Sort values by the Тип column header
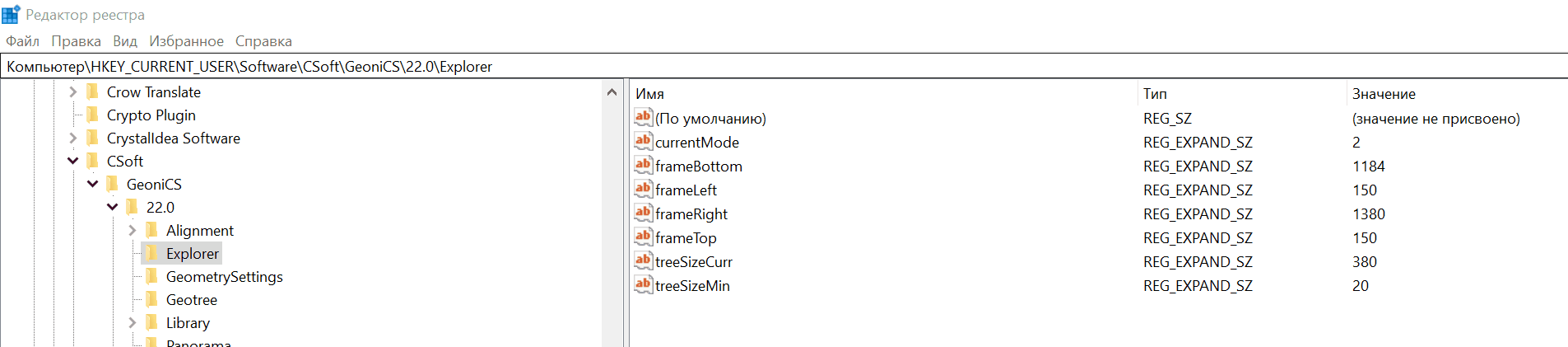This screenshot has width=1568, height=347. pyautogui.click(x=1155, y=94)
